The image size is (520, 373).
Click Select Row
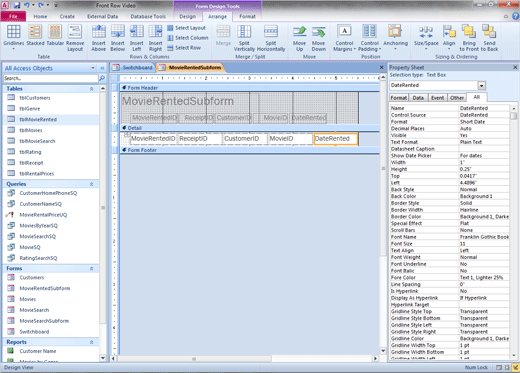[x=184, y=48]
